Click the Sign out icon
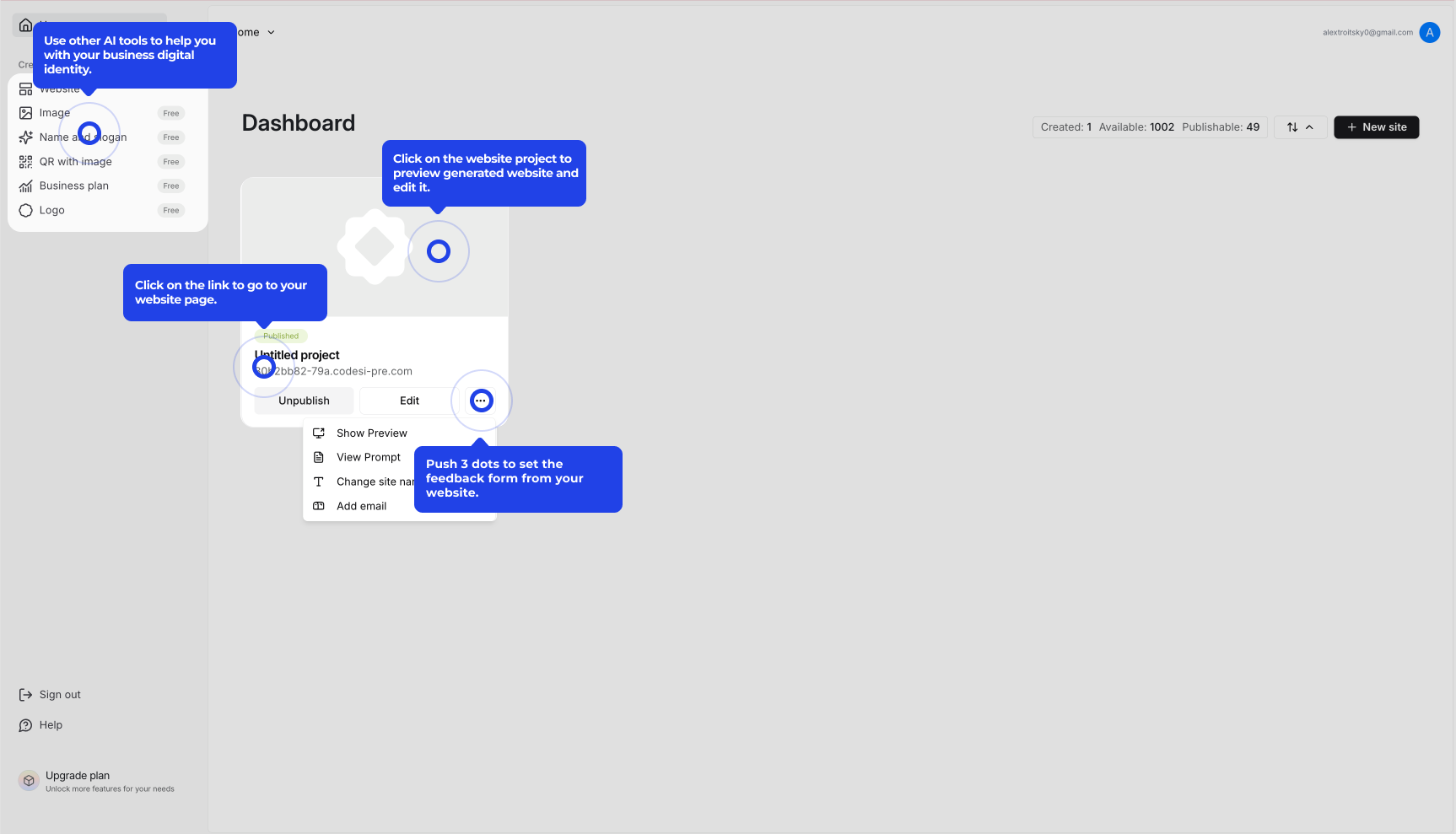 (x=26, y=694)
